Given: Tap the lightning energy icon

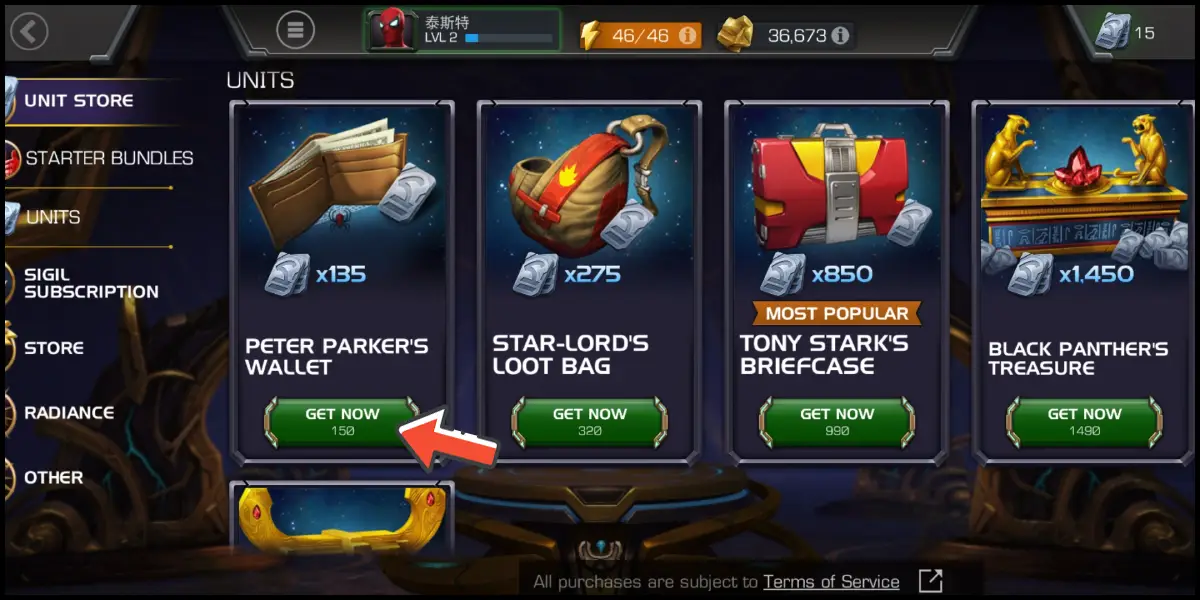Looking at the screenshot, I should point(592,35).
